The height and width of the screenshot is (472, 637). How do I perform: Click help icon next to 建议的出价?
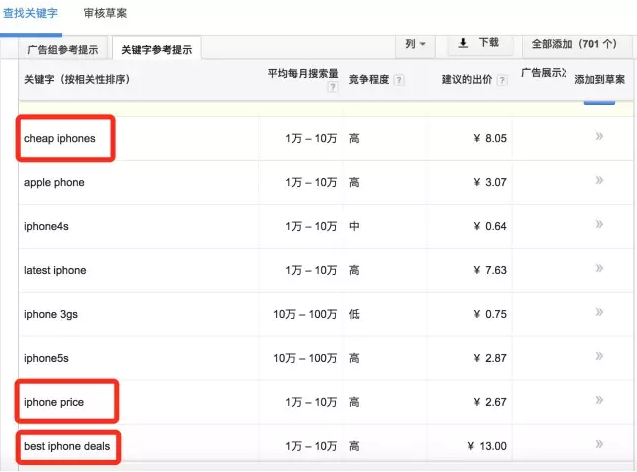click(502, 80)
